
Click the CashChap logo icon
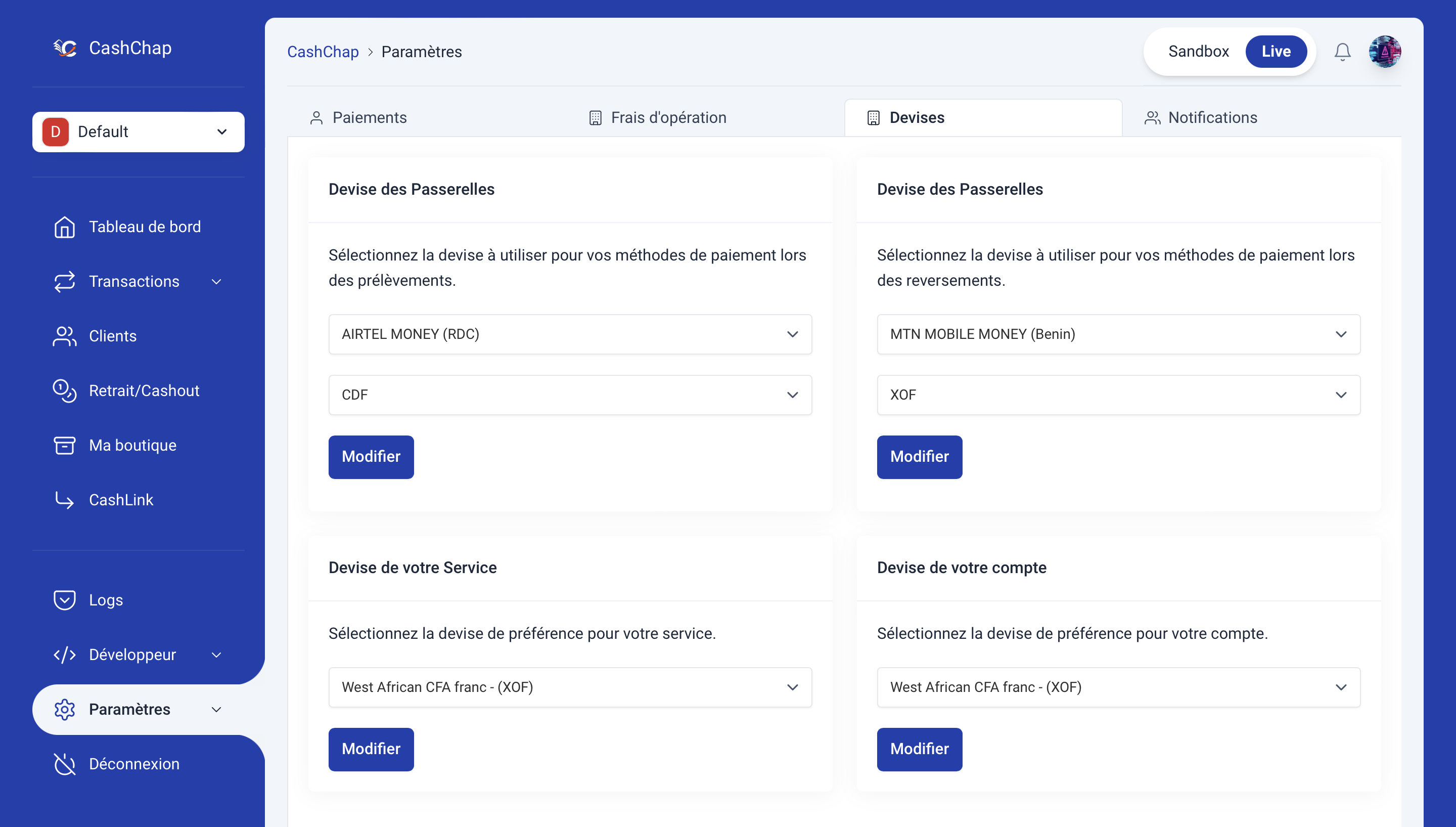point(64,48)
